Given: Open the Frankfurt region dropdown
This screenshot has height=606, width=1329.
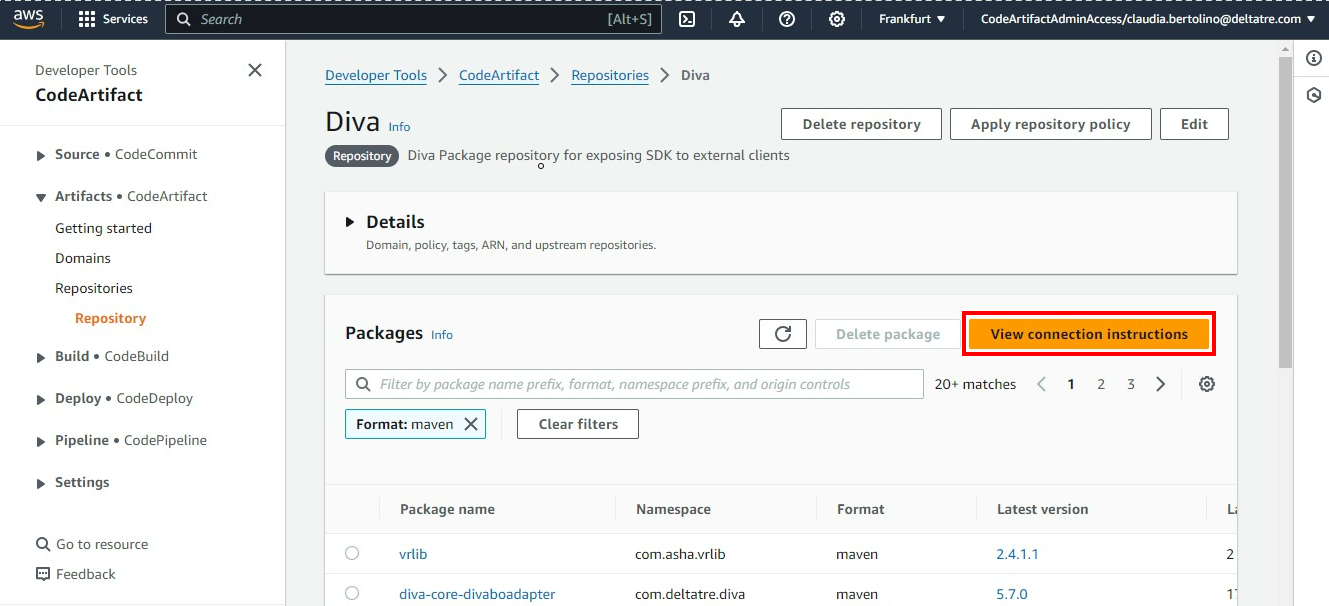Looking at the screenshot, I should point(912,19).
